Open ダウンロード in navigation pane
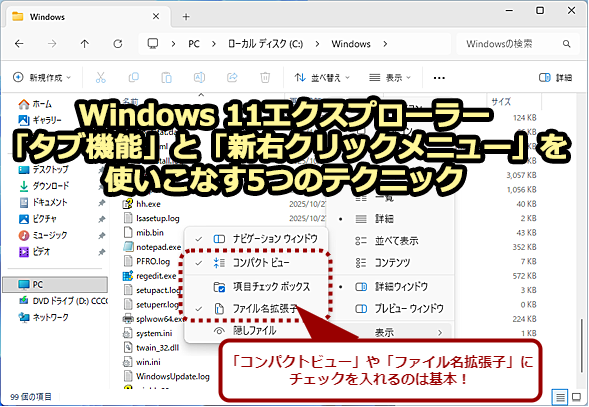589x407 pixels. 44,186
